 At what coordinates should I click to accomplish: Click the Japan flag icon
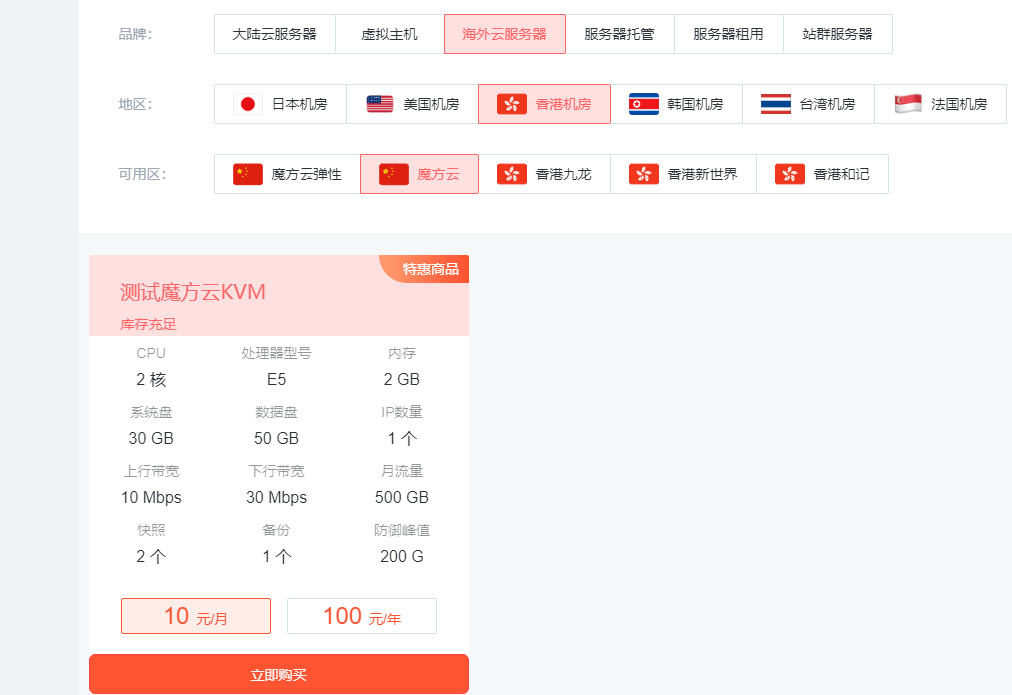pos(248,104)
